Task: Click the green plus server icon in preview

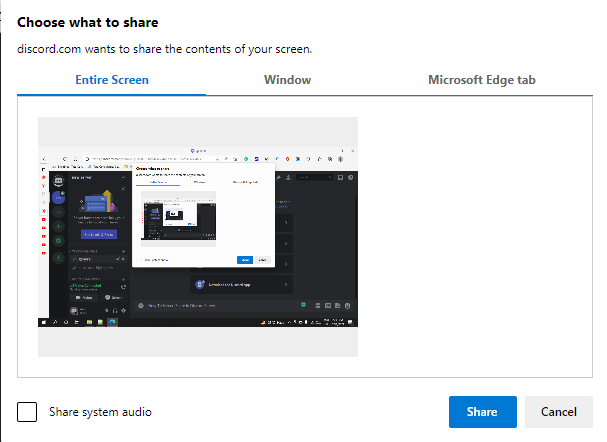Action: [x=58, y=226]
